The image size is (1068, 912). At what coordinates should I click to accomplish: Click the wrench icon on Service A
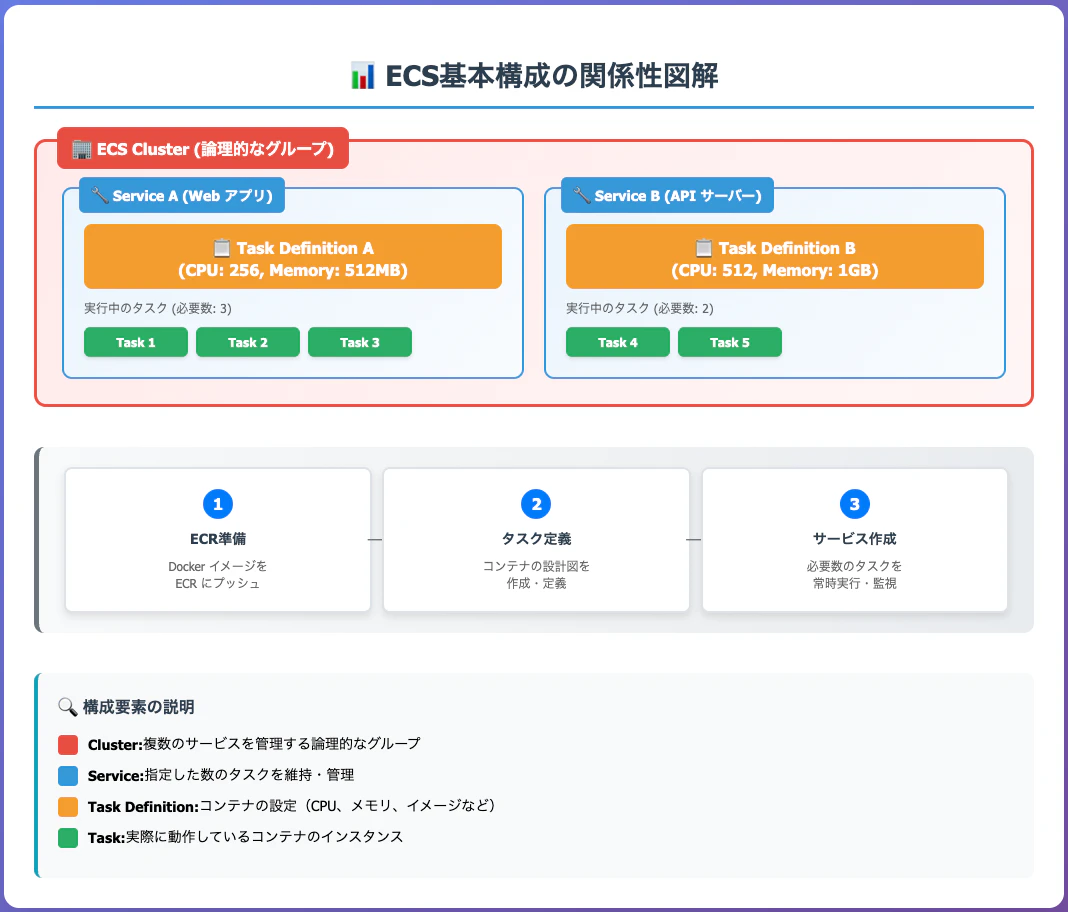click(99, 195)
